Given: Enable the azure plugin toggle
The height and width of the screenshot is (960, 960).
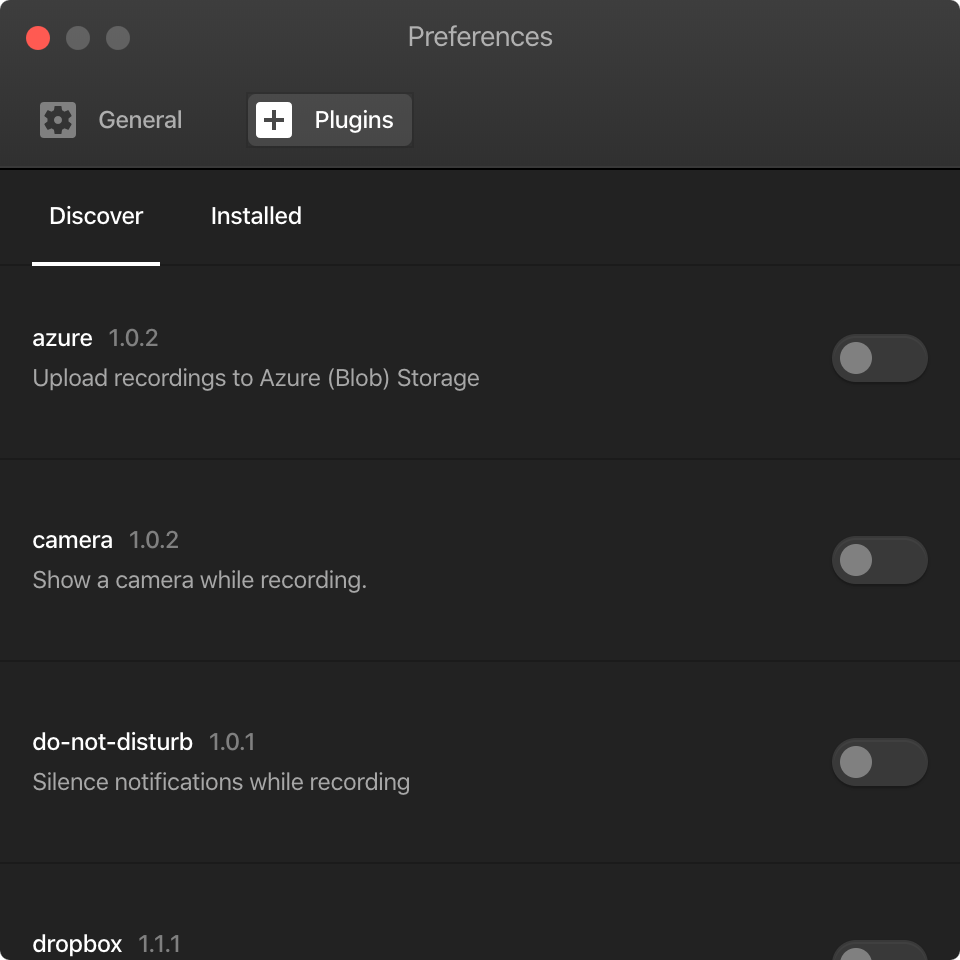Looking at the screenshot, I should coord(879,358).
